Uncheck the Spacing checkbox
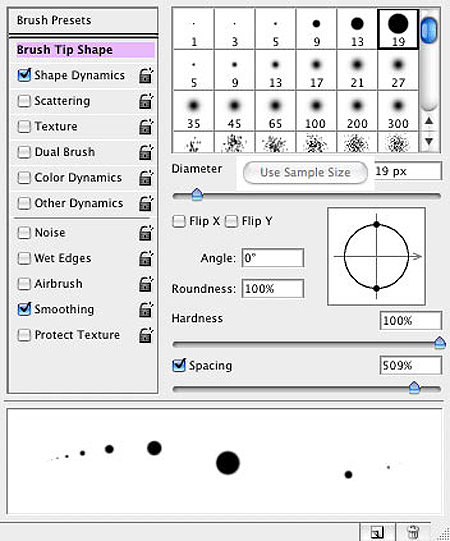The width and height of the screenshot is (450, 541). pyautogui.click(x=179, y=365)
